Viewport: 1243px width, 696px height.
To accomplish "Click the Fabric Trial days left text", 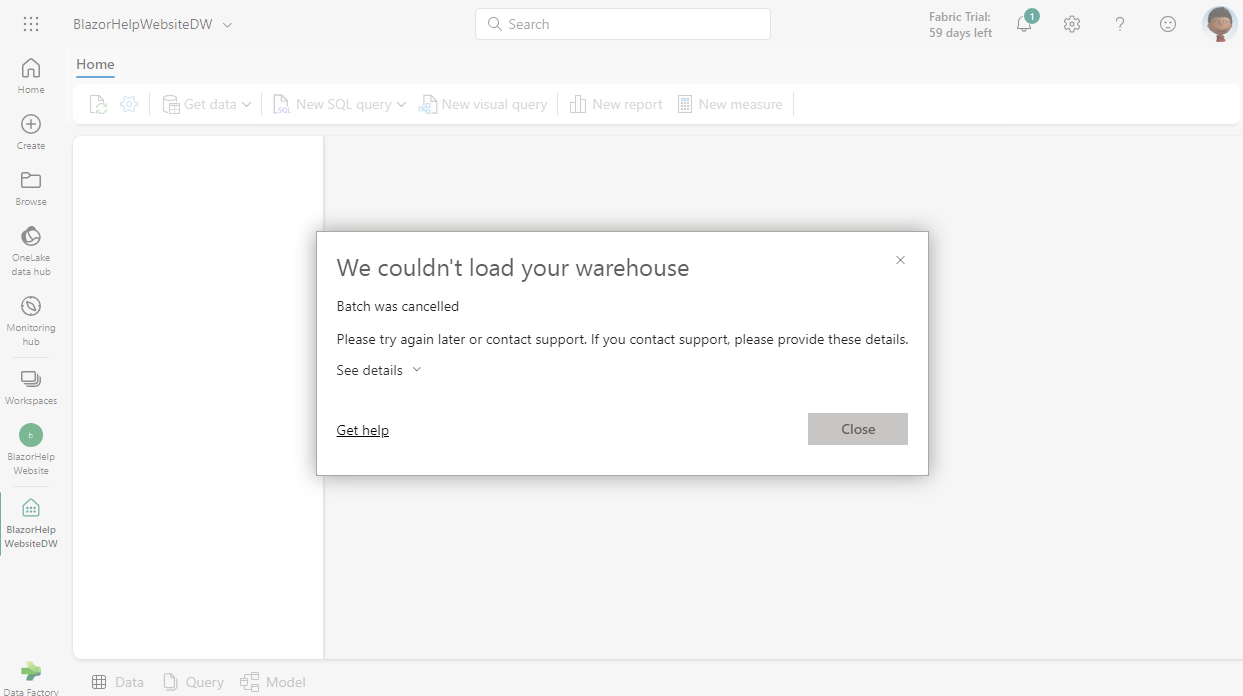I will [960, 25].
